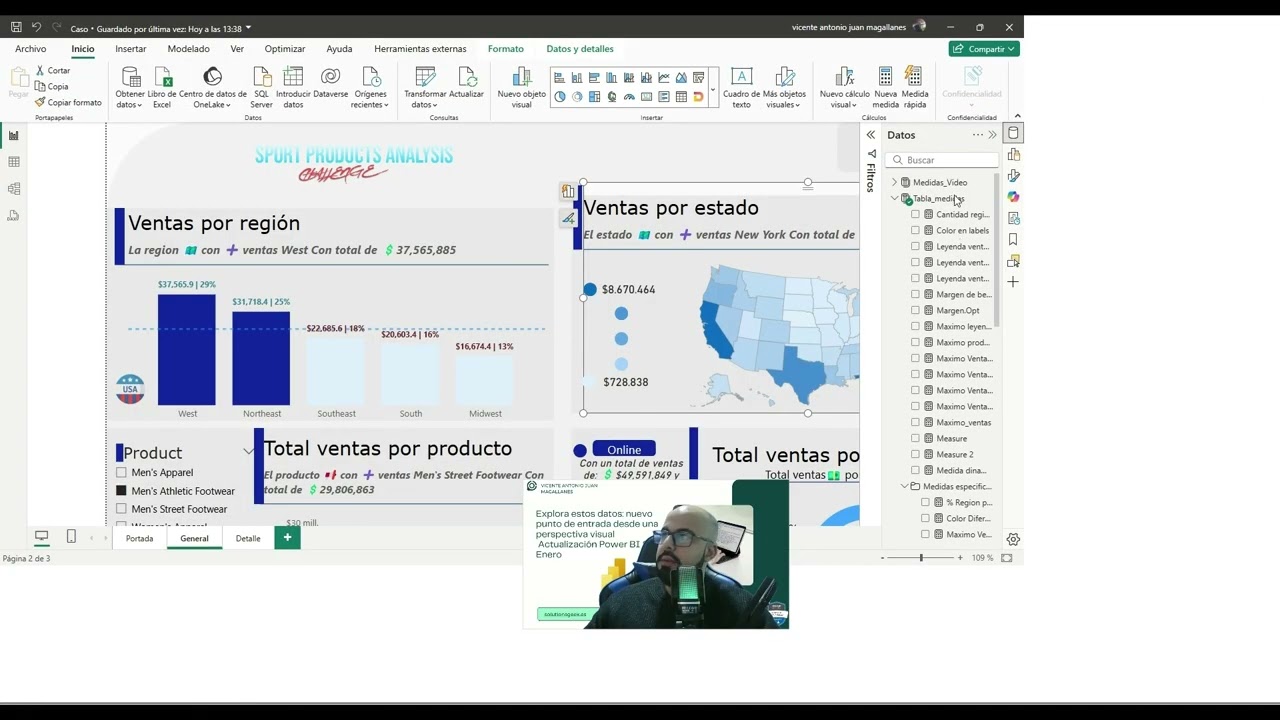Insert Nuevo objeto visual
This screenshot has height=720, width=1280.
pos(521,88)
